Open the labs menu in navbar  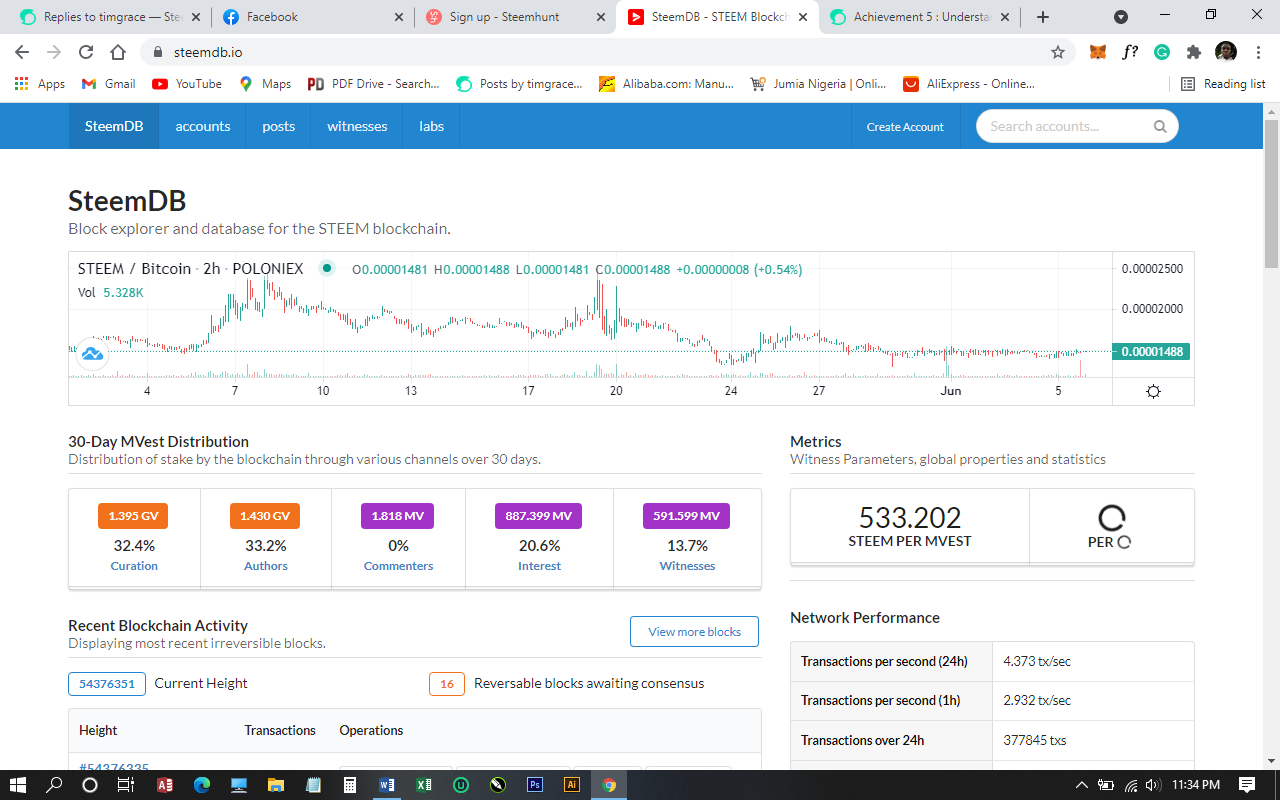[432, 126]
